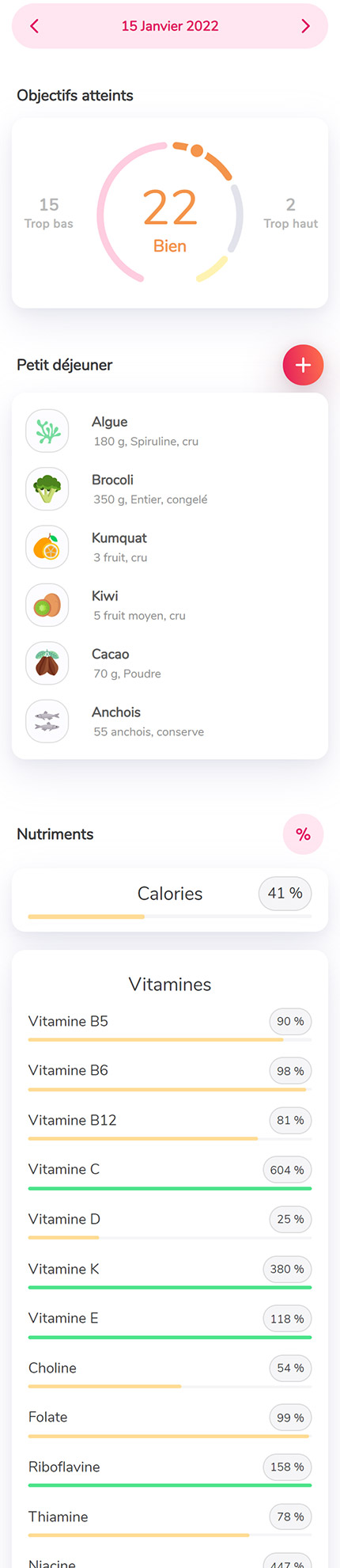
Task: Tap the Vitamine D 25 % badge
Action: pos(290,1220)
